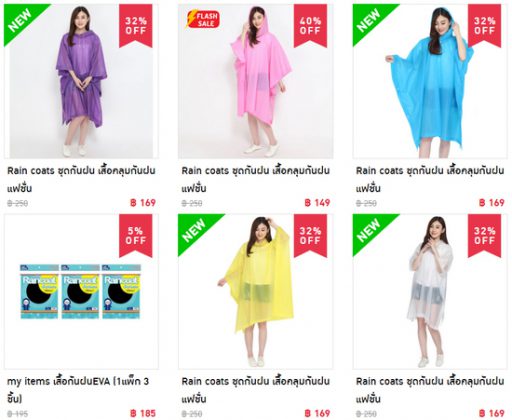Screen dimensions: 512x420
Task: Click the NEW ribbon on yellow raincoat
Action: pyautogui.click(x=195, y=230)
